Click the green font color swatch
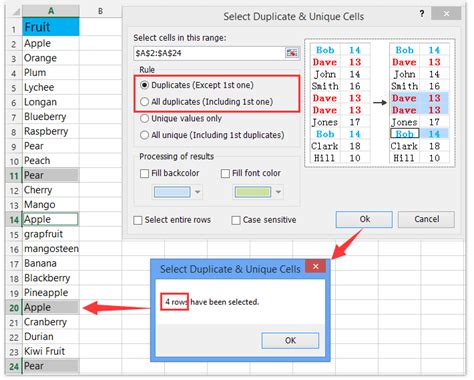The height and width of the screenshot is (380, 474). [253, 192]
